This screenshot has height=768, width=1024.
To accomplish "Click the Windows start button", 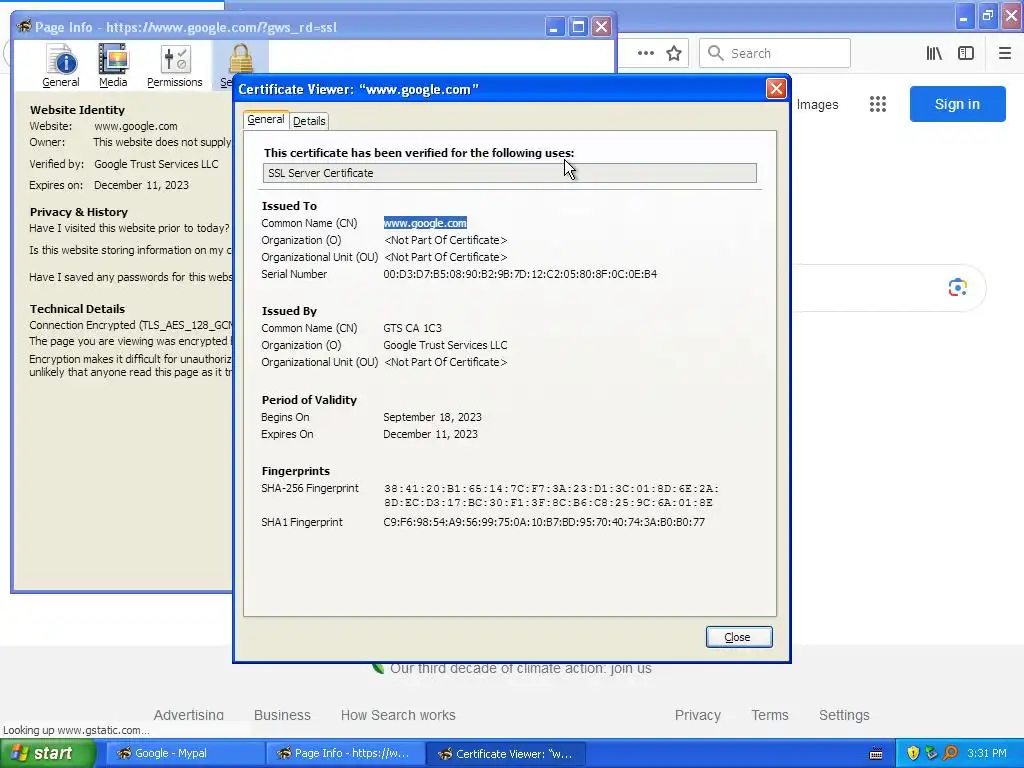I will (x=47, y=754).
